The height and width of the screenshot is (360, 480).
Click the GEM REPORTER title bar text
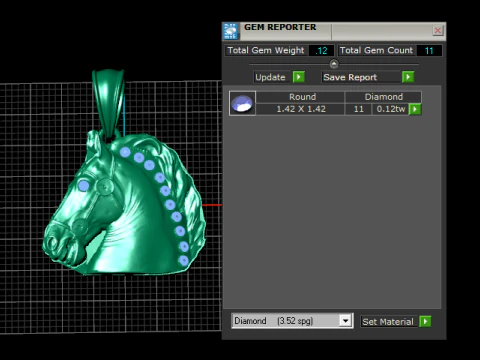pos(280,27)
